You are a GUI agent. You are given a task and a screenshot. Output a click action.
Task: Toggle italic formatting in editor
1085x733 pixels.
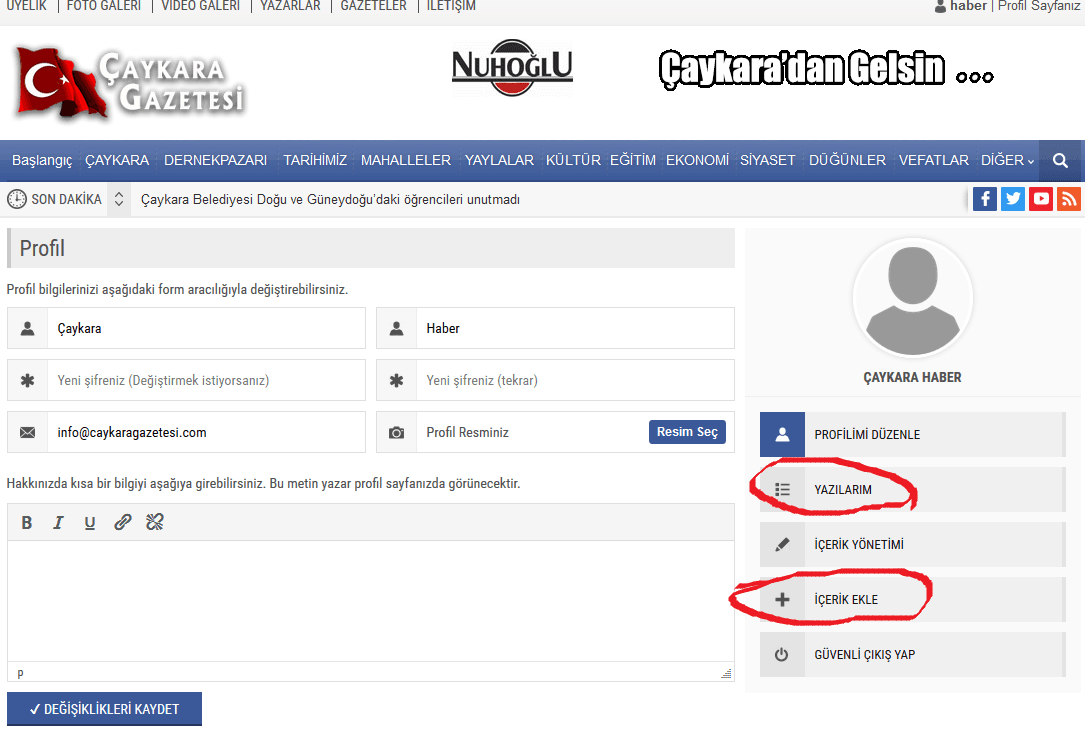click(x=58, y=522)
